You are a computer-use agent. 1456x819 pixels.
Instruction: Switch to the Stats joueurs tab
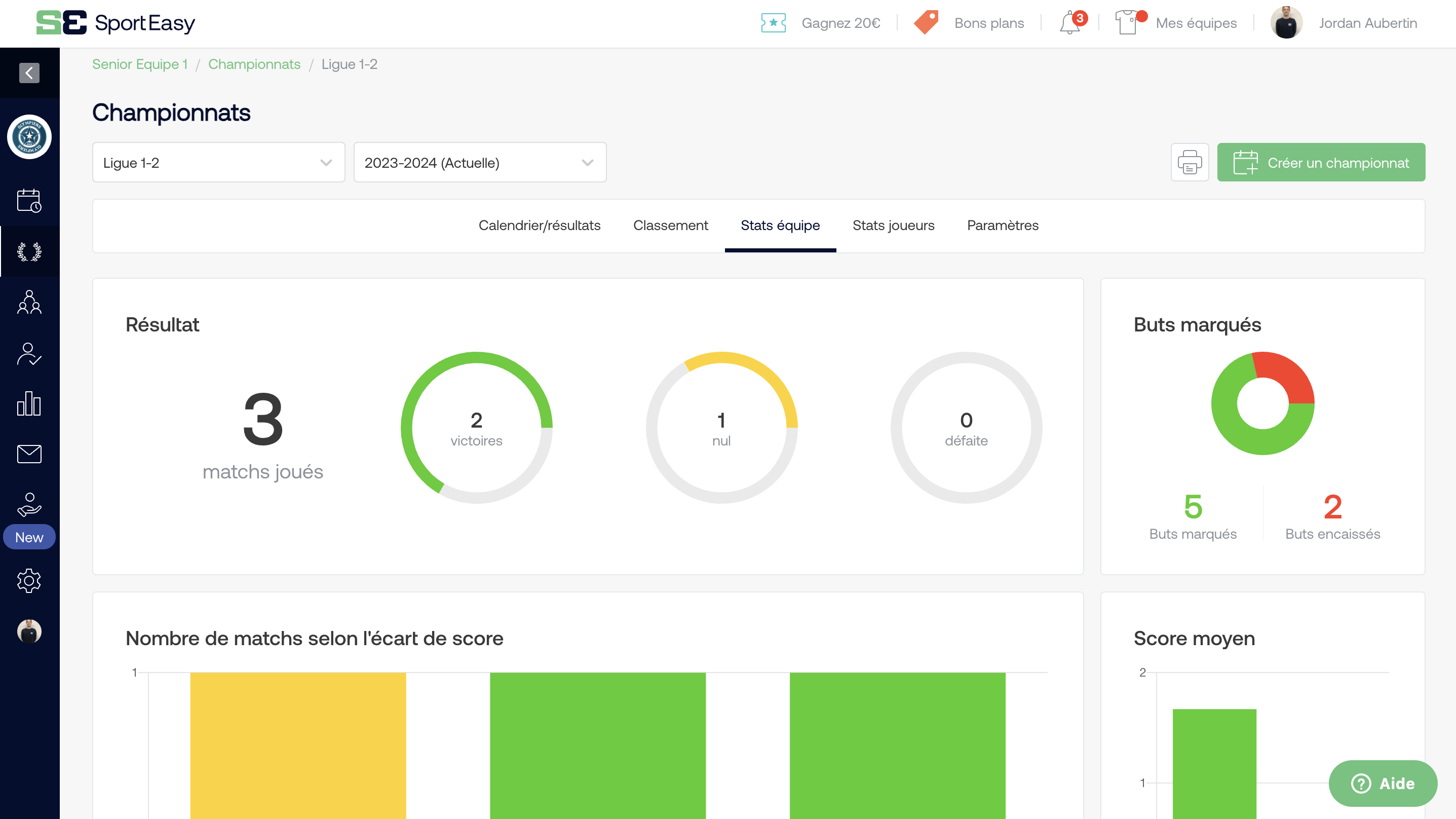coord(893,225)
